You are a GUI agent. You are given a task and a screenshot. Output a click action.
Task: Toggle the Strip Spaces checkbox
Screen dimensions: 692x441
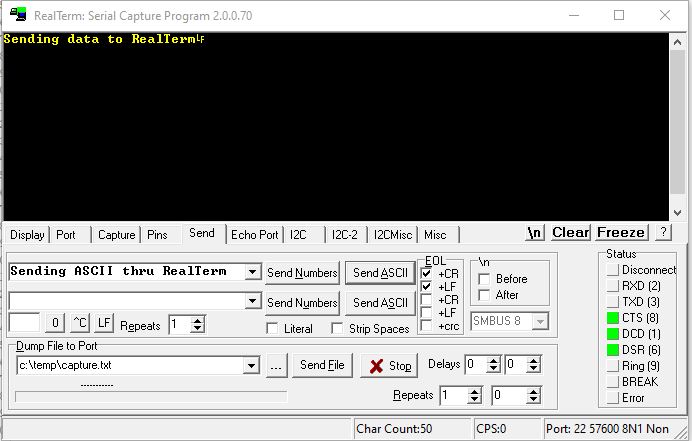[x=337, y=328]
